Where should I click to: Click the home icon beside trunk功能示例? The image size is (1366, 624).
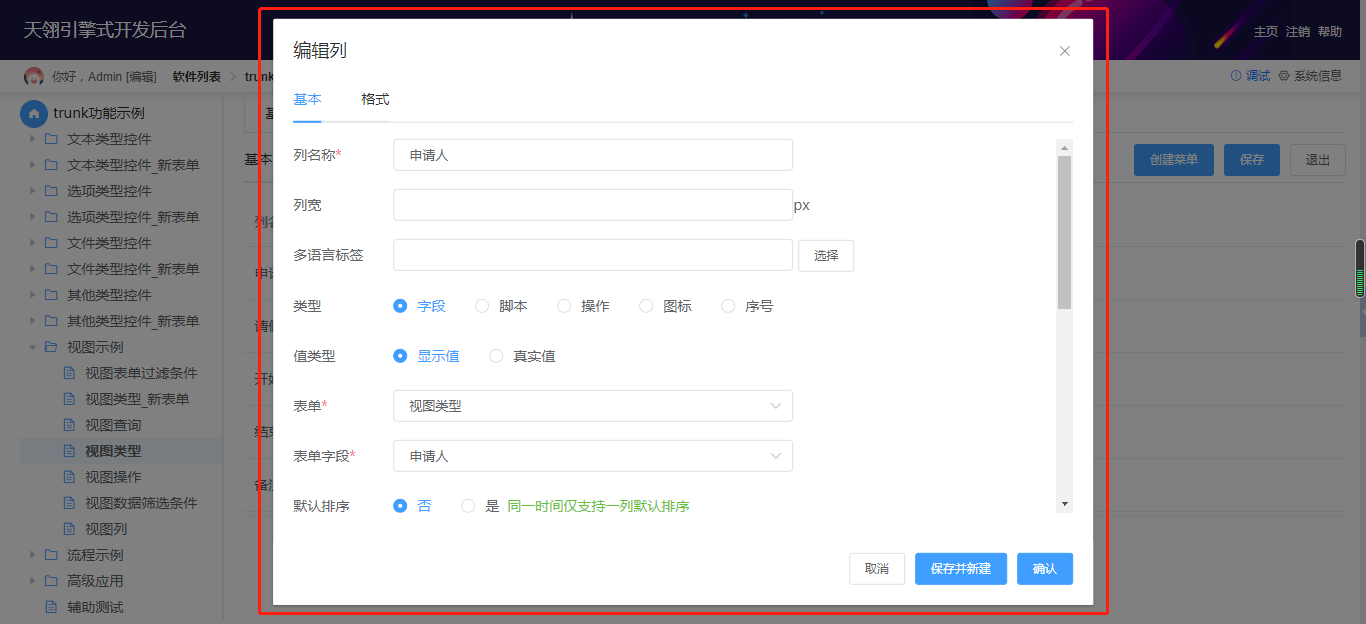pos(34,113)
